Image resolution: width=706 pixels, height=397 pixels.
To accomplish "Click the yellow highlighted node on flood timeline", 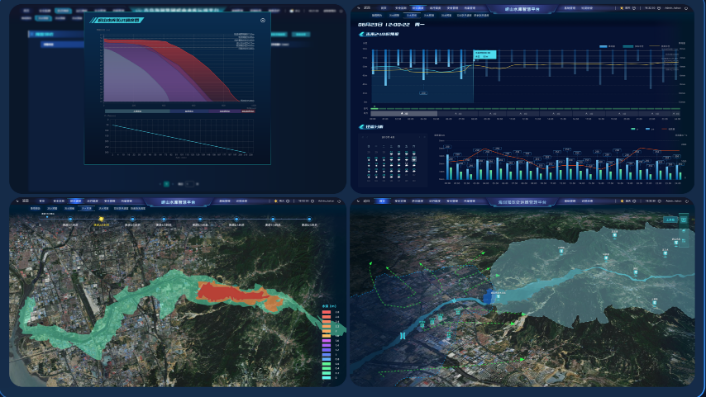I will (x=101, y=219).
